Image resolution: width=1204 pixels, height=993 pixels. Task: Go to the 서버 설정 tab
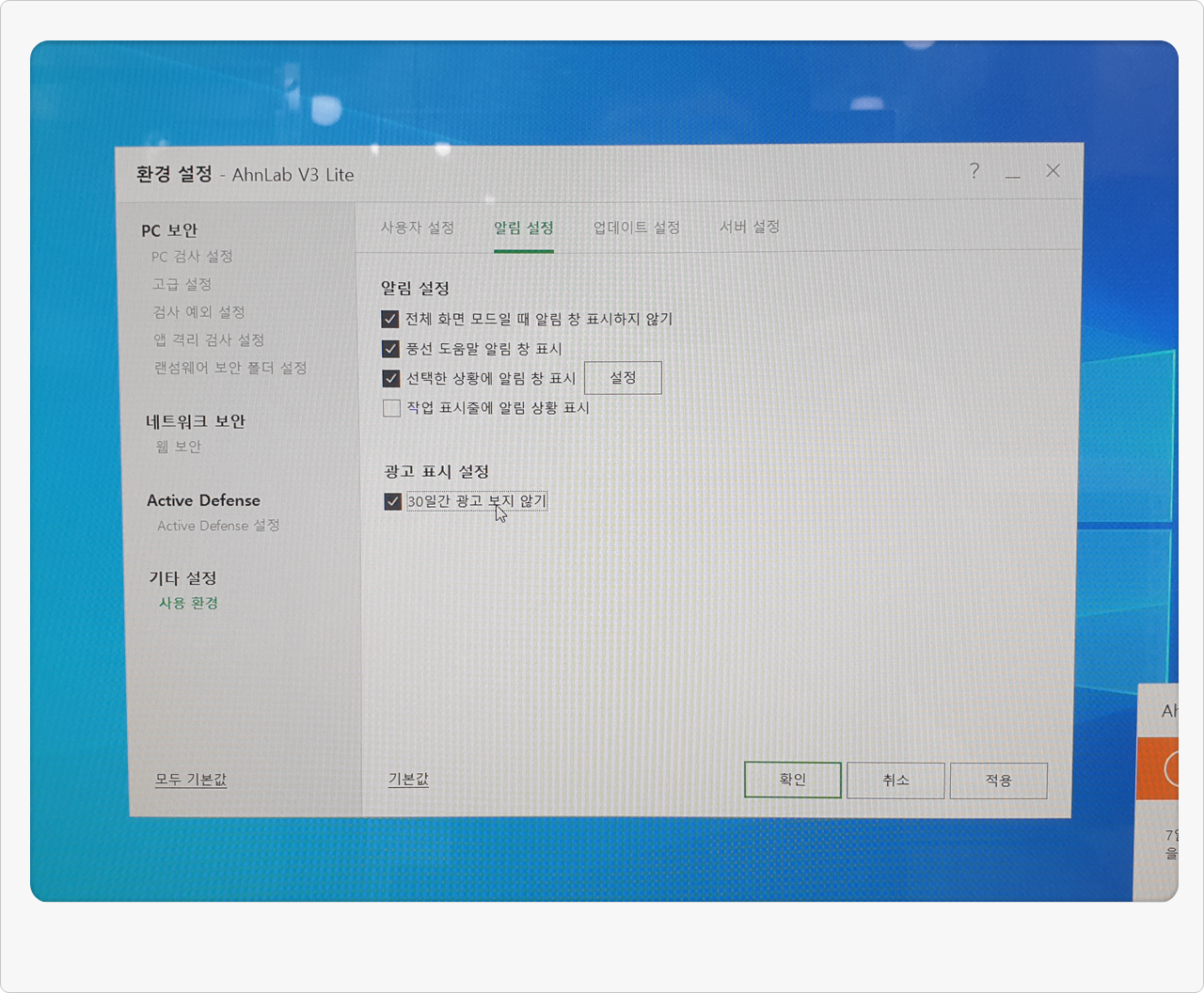750,227
